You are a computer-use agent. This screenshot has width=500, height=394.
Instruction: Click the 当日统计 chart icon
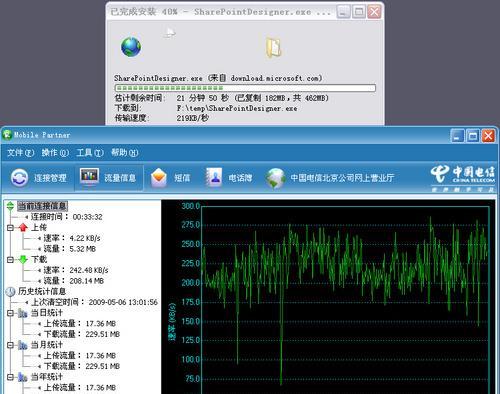tap(23, 313)
